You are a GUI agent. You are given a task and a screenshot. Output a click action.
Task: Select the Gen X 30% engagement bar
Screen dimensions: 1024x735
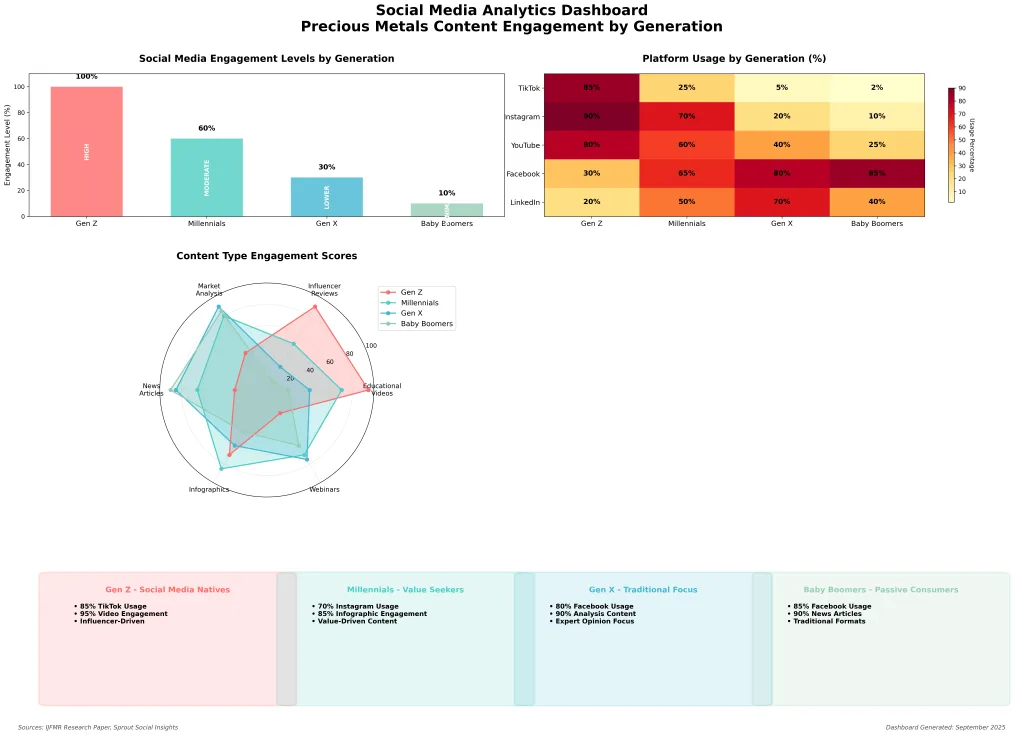coord(327,197)
